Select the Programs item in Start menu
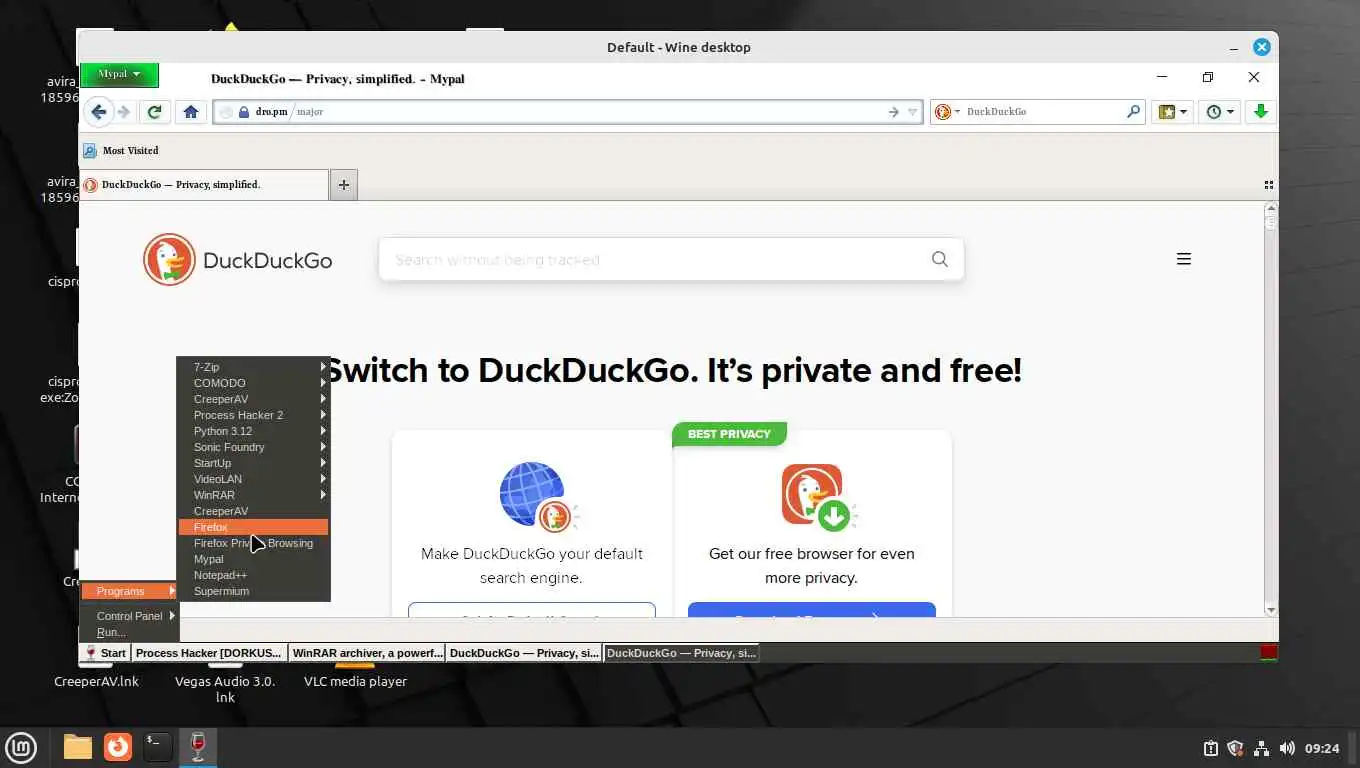Viewport: 1360px width, 768px height. point(129,591)
